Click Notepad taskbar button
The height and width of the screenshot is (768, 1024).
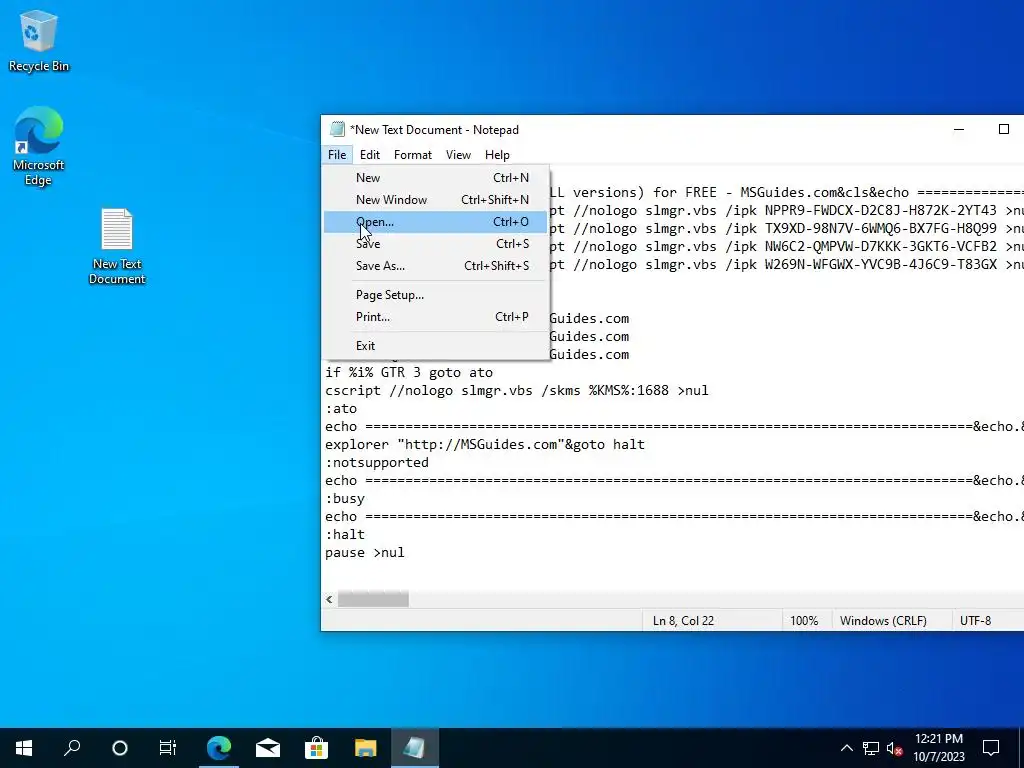point(415,748)
